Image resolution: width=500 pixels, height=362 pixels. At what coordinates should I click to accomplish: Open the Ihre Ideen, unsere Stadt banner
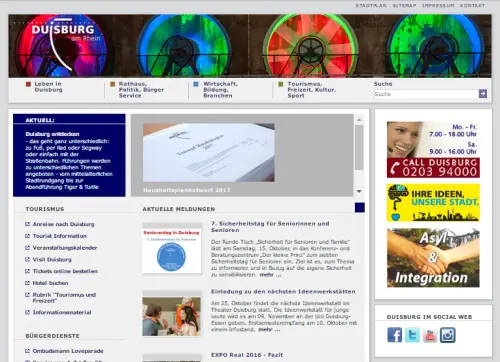click(433, 203)
